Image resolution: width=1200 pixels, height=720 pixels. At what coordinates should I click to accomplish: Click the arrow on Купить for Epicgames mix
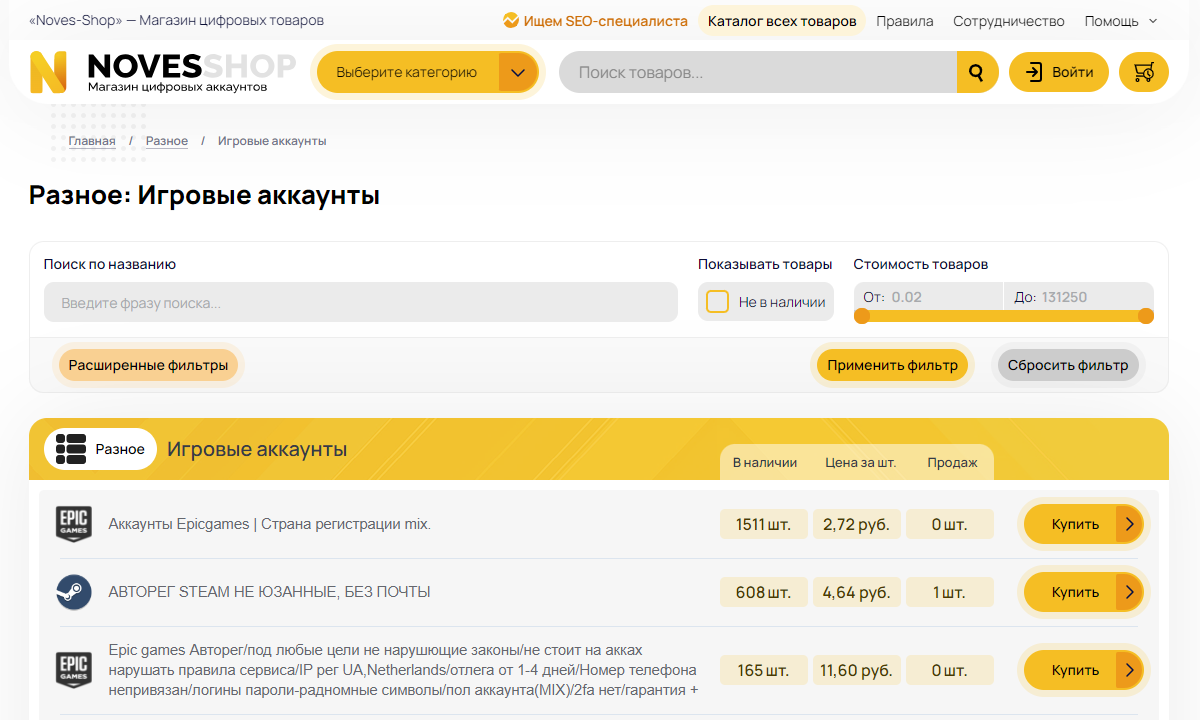click(x=1129, y=524)
